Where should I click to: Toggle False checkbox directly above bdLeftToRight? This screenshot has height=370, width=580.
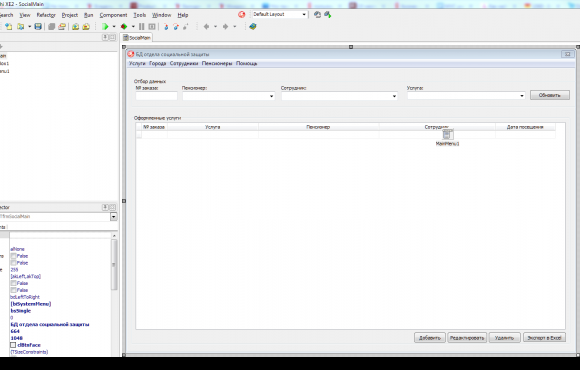[x=13, y=290]
